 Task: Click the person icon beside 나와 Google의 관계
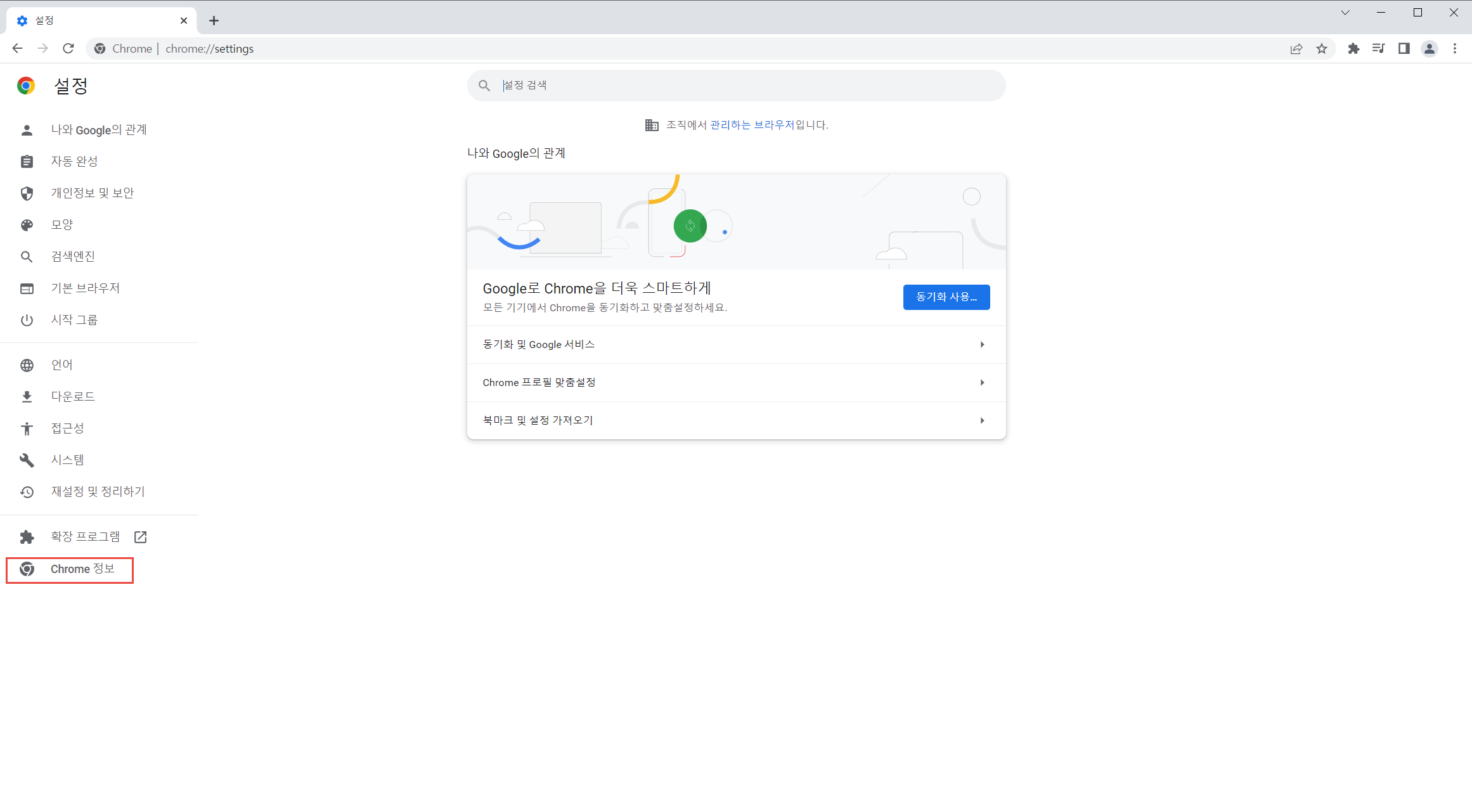point(27,130)
